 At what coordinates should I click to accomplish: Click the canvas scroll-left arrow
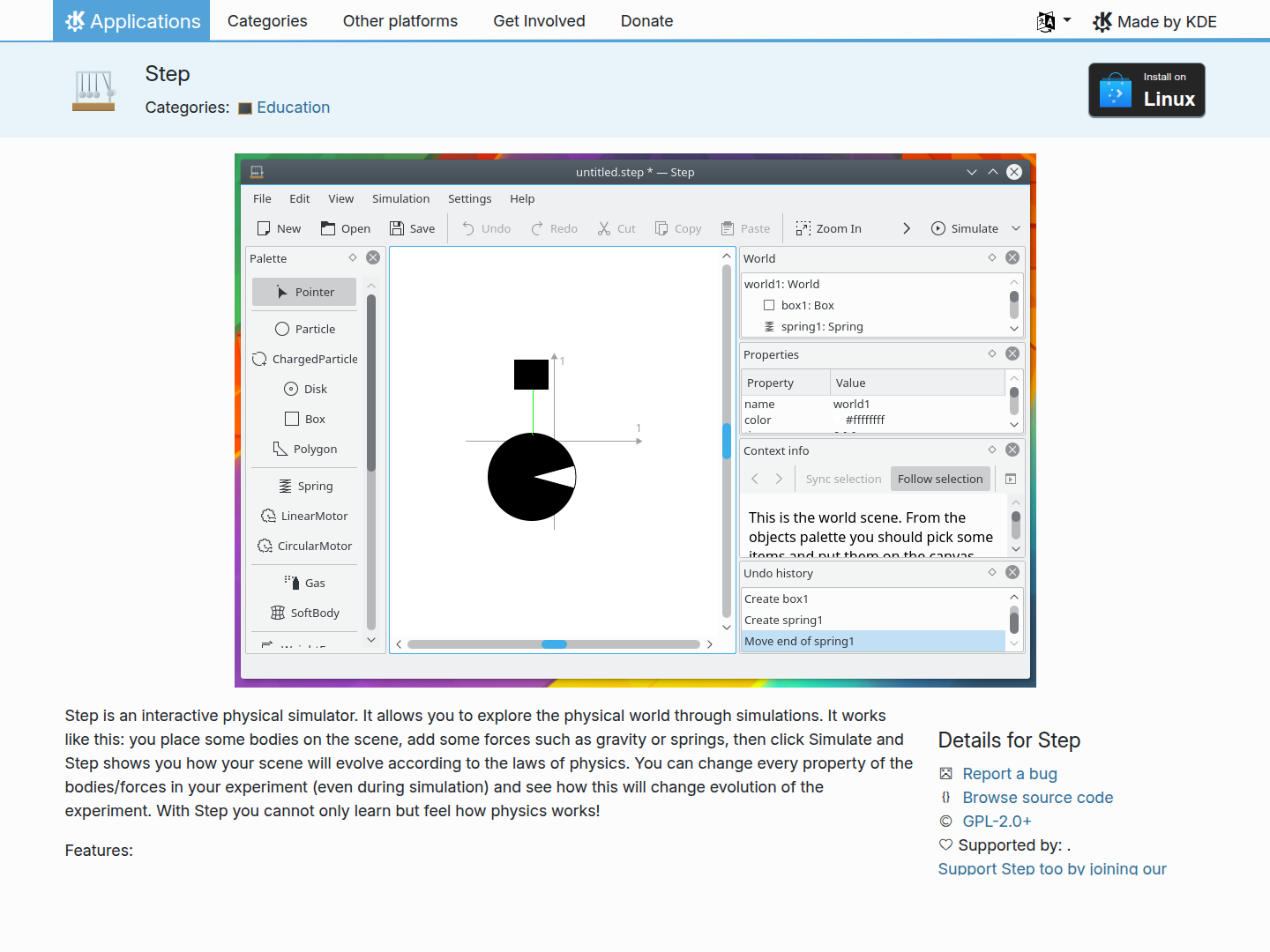pos(399,644)
